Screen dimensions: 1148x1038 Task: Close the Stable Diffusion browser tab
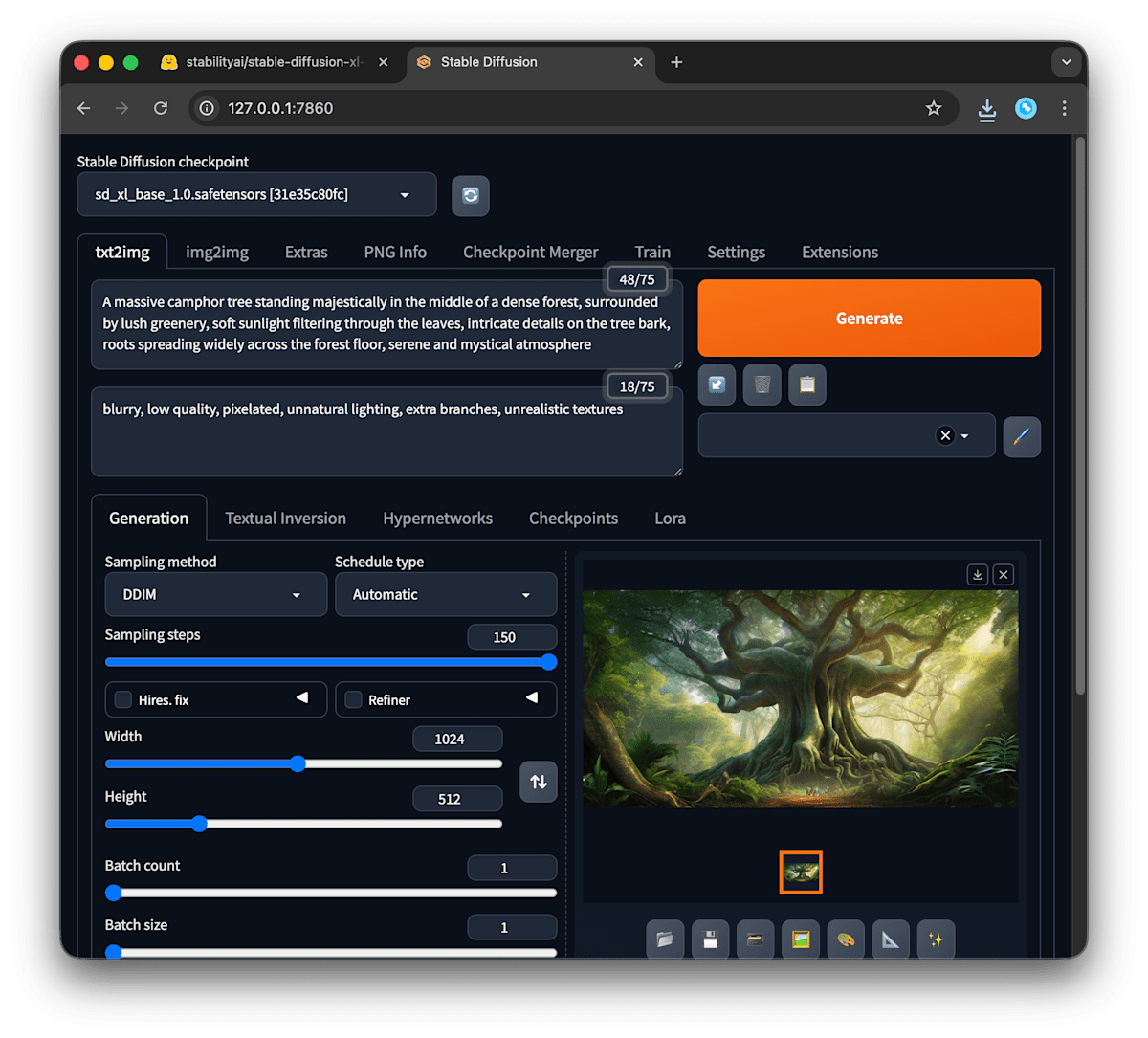coord(638,62)
